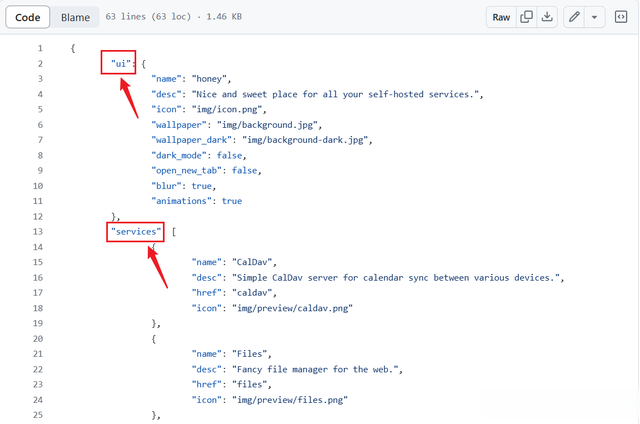Click the "blur" key

(166, 186)
